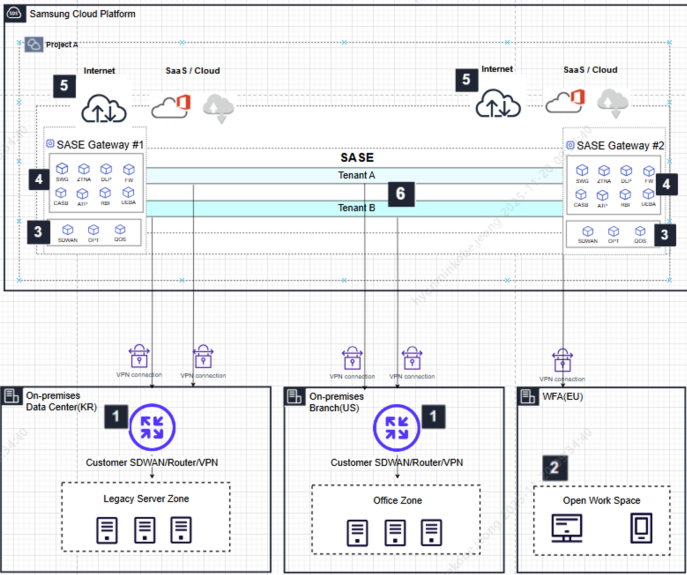The height and width of the screenshot is (575, 687).
Task: Select the ZTNA cube in SASE Gateway #1
Action: (84, 169)
